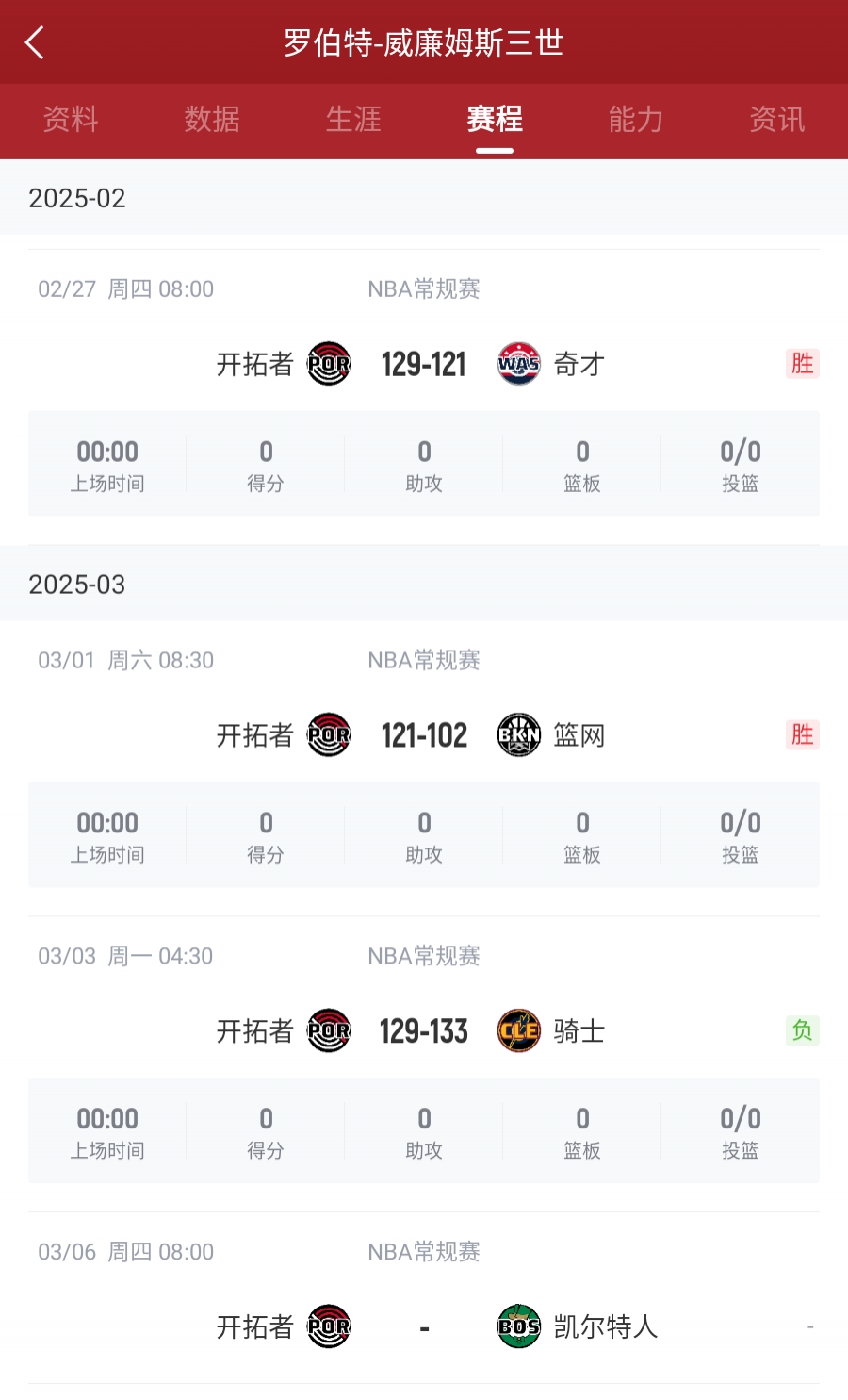The width and height of the screenshot is (848, 1400).
Task: Open the 129-121 game score
Action: coord(424,364)
